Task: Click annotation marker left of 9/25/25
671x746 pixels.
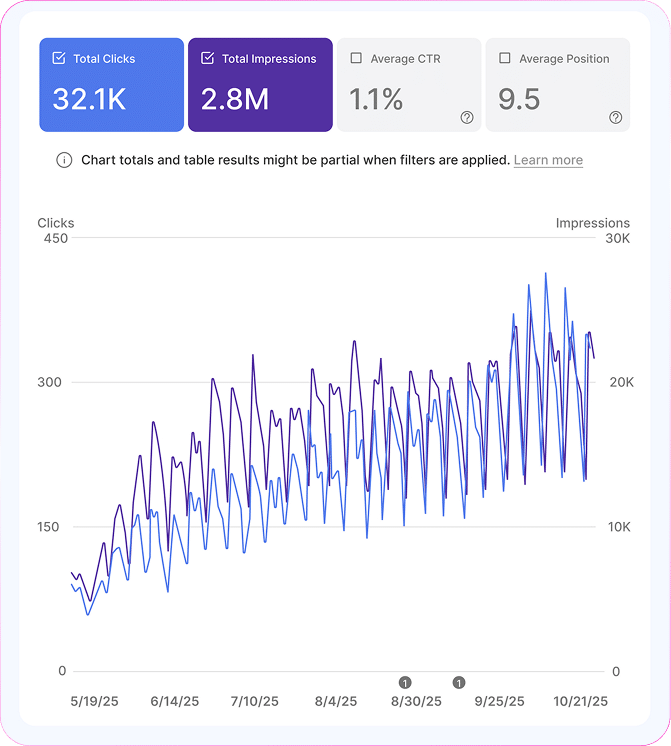Action: click(459, 682)
